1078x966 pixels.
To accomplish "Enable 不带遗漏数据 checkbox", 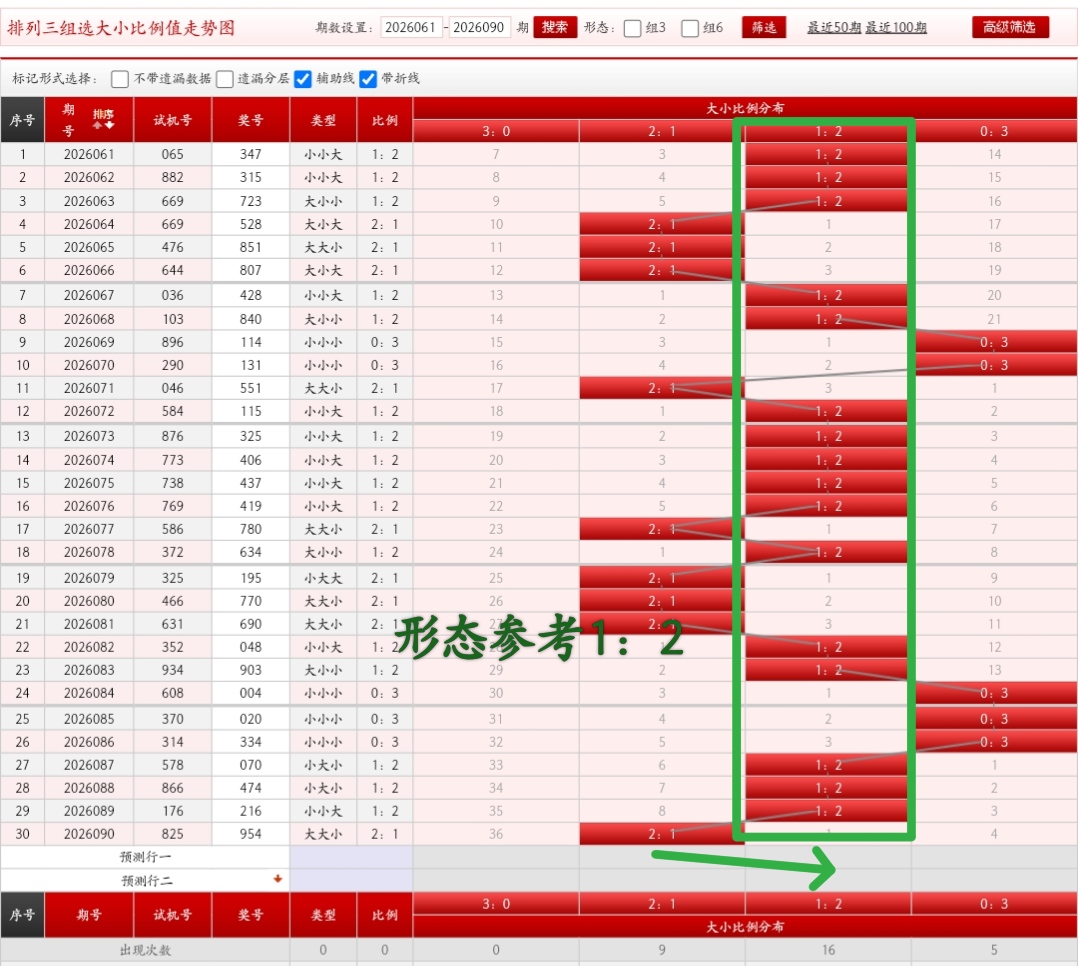I will click(x=120, y=79).
